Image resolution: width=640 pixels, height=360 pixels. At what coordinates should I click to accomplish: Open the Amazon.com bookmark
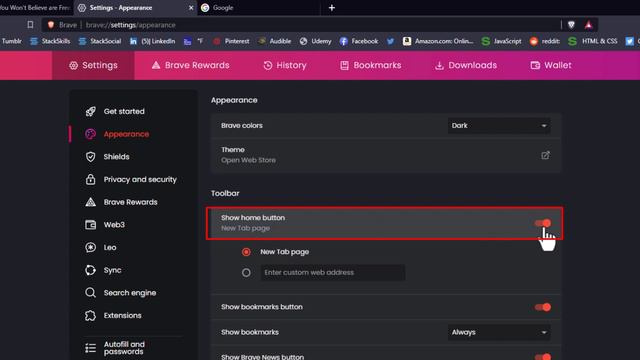click(x=438, y=41)
